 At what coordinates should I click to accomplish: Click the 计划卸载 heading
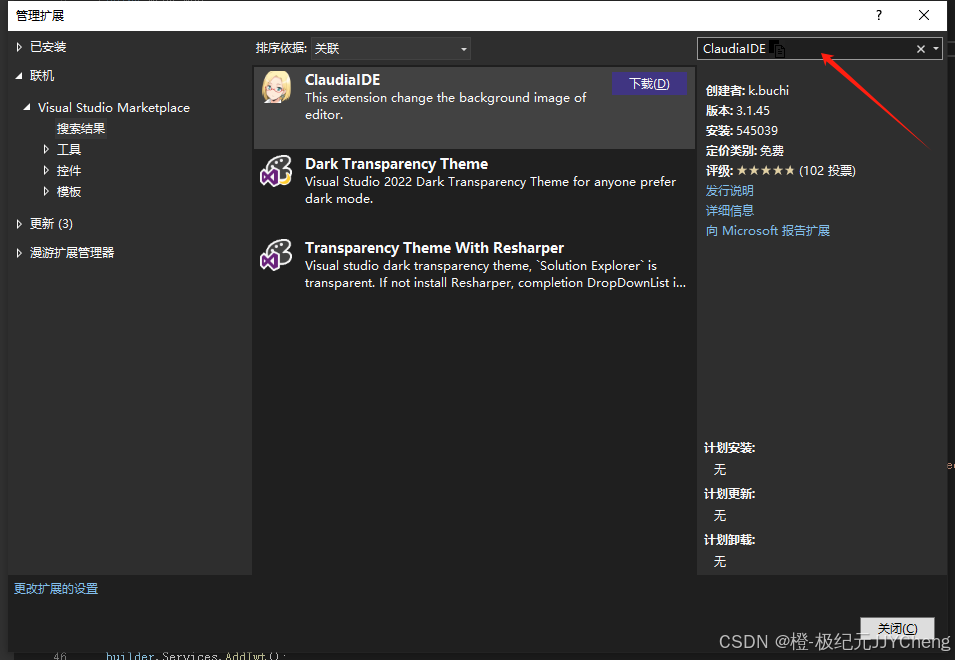730,540
